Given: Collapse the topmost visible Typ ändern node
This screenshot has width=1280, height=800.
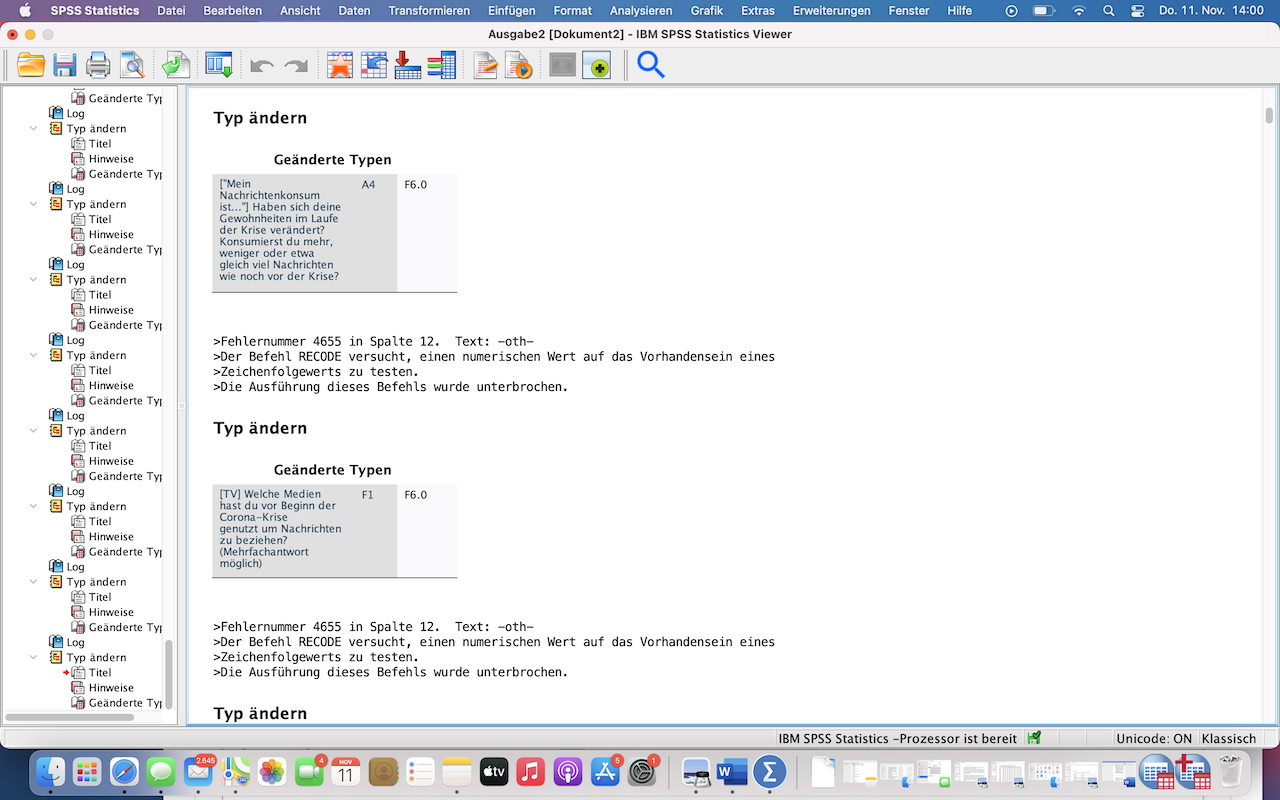Looking at the screenshot, I should pyautogui.click(x=34, y=129).
